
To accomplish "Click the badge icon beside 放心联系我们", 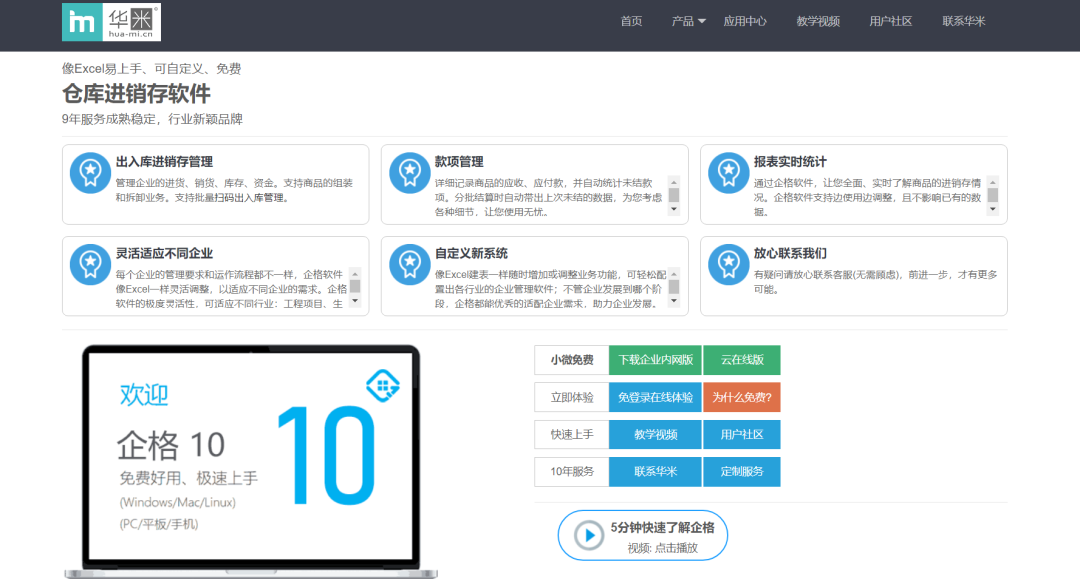I will [x=728, y=264].
